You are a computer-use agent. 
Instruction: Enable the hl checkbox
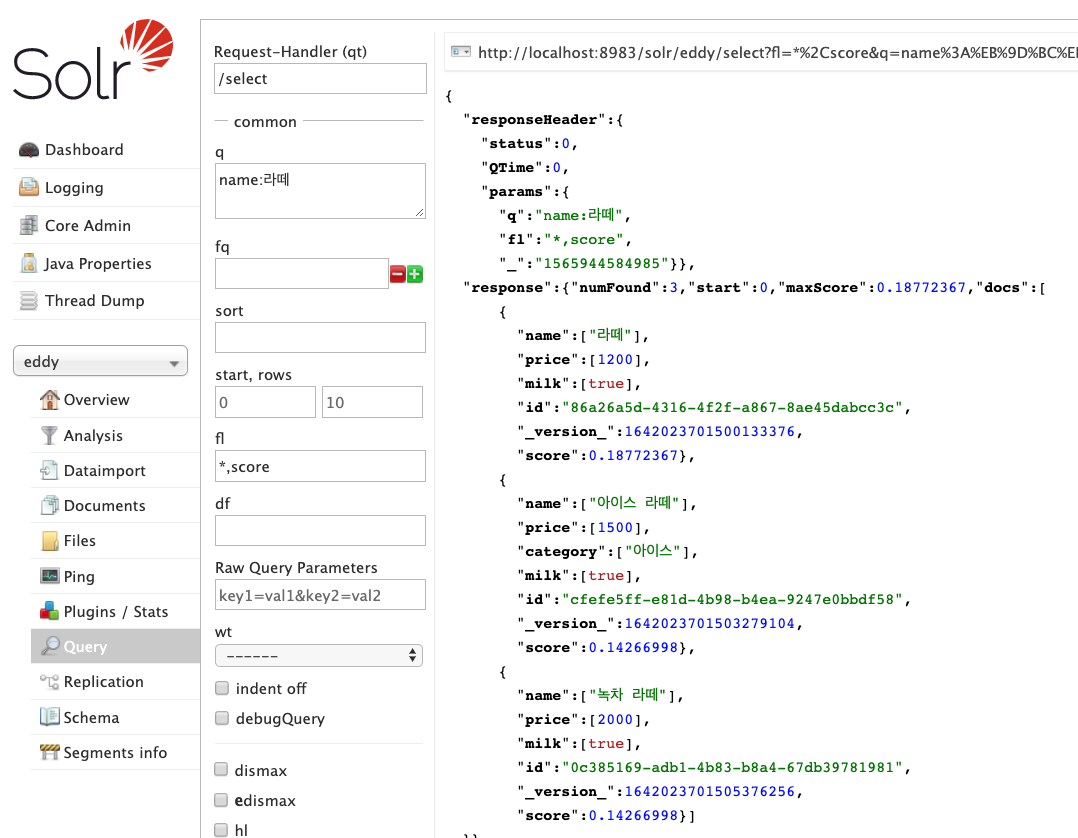(x=221, y=830)
